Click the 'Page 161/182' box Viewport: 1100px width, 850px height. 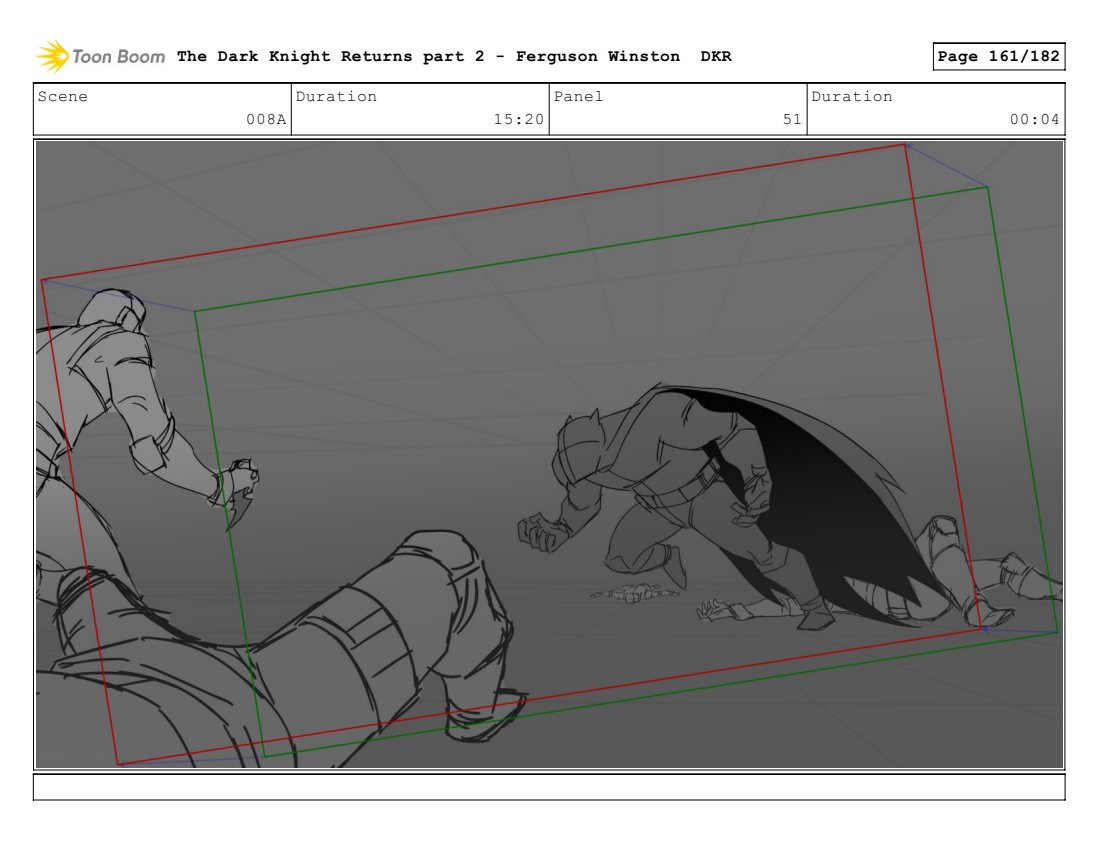[x=998, y=56]
